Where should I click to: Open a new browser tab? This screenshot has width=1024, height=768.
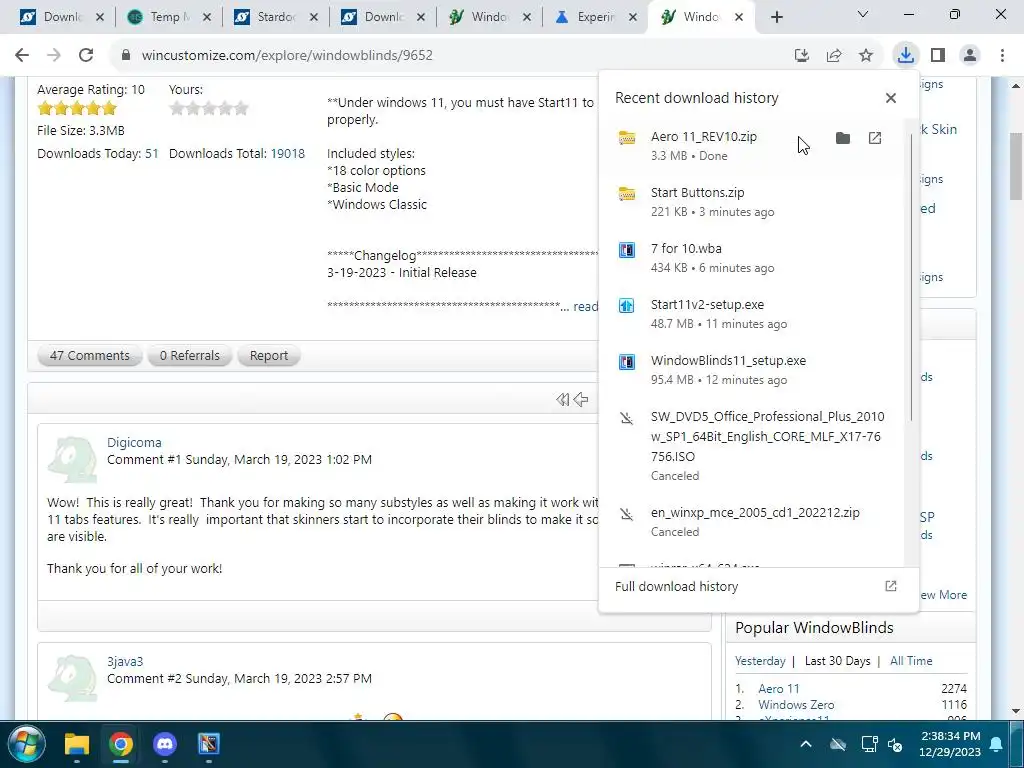click(776, 17)
